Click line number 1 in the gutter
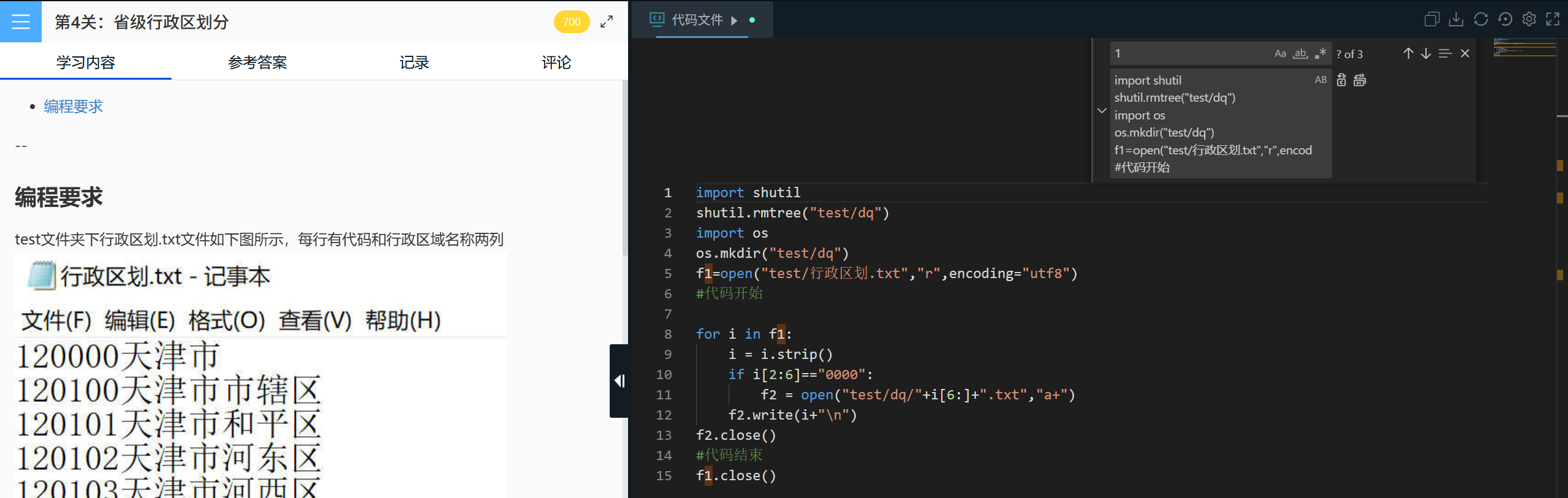1568x498 pixels. pyautogui.click(x=668, y=192)
